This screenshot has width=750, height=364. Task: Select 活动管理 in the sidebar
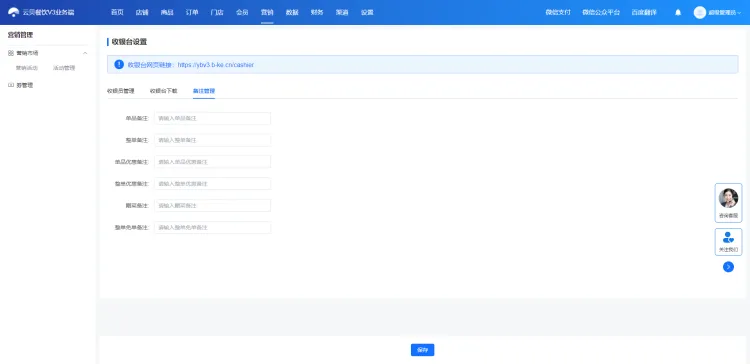coord(64,68)
